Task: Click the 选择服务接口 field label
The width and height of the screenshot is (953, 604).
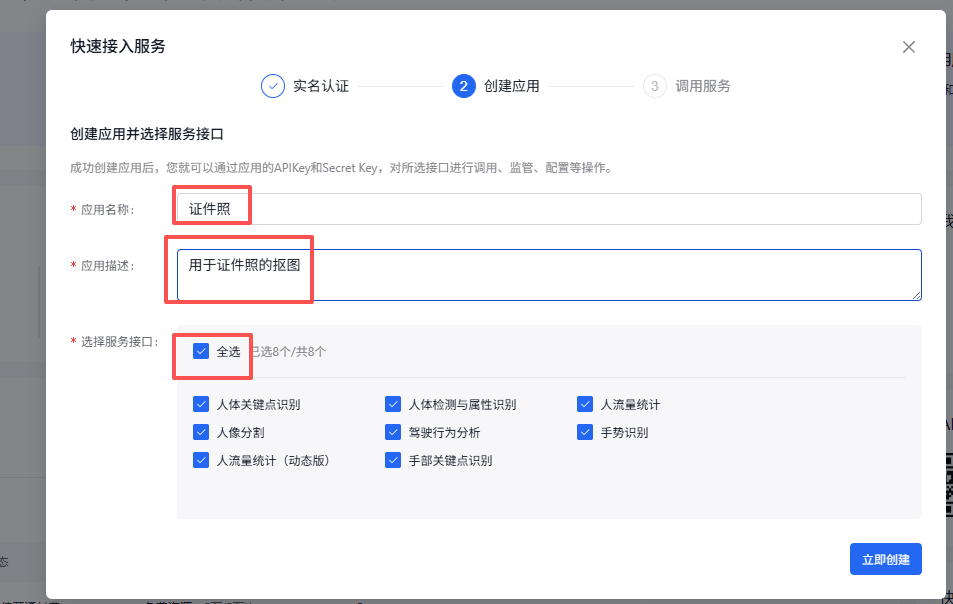Action: tap(120, 342)
